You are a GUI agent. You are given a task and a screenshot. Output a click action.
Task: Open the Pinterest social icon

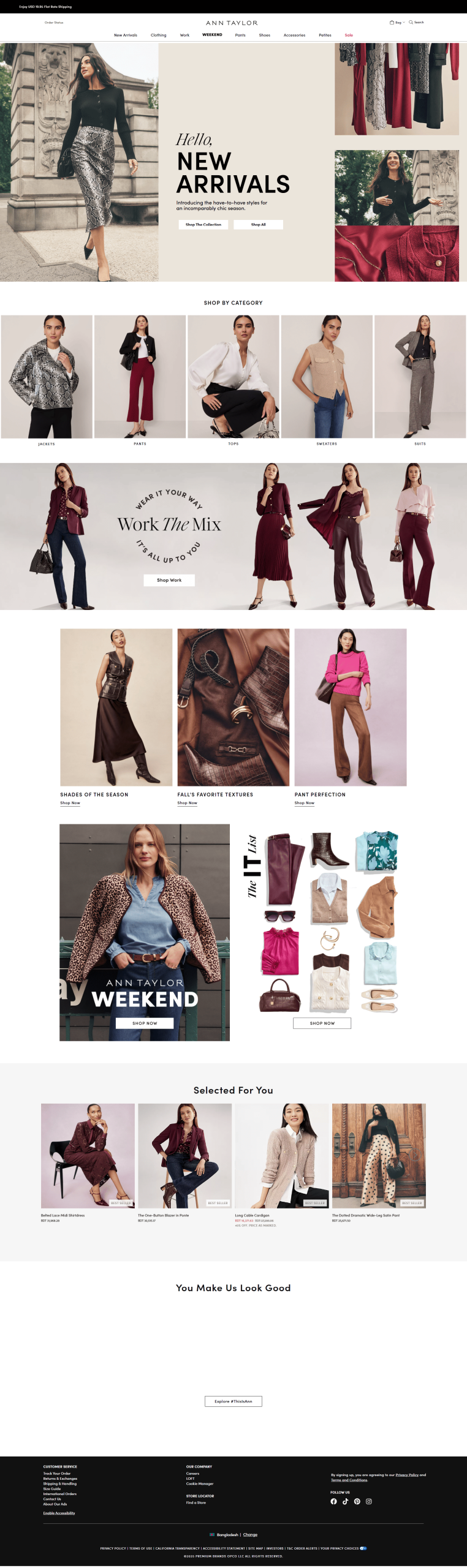tap(357, 1501)
